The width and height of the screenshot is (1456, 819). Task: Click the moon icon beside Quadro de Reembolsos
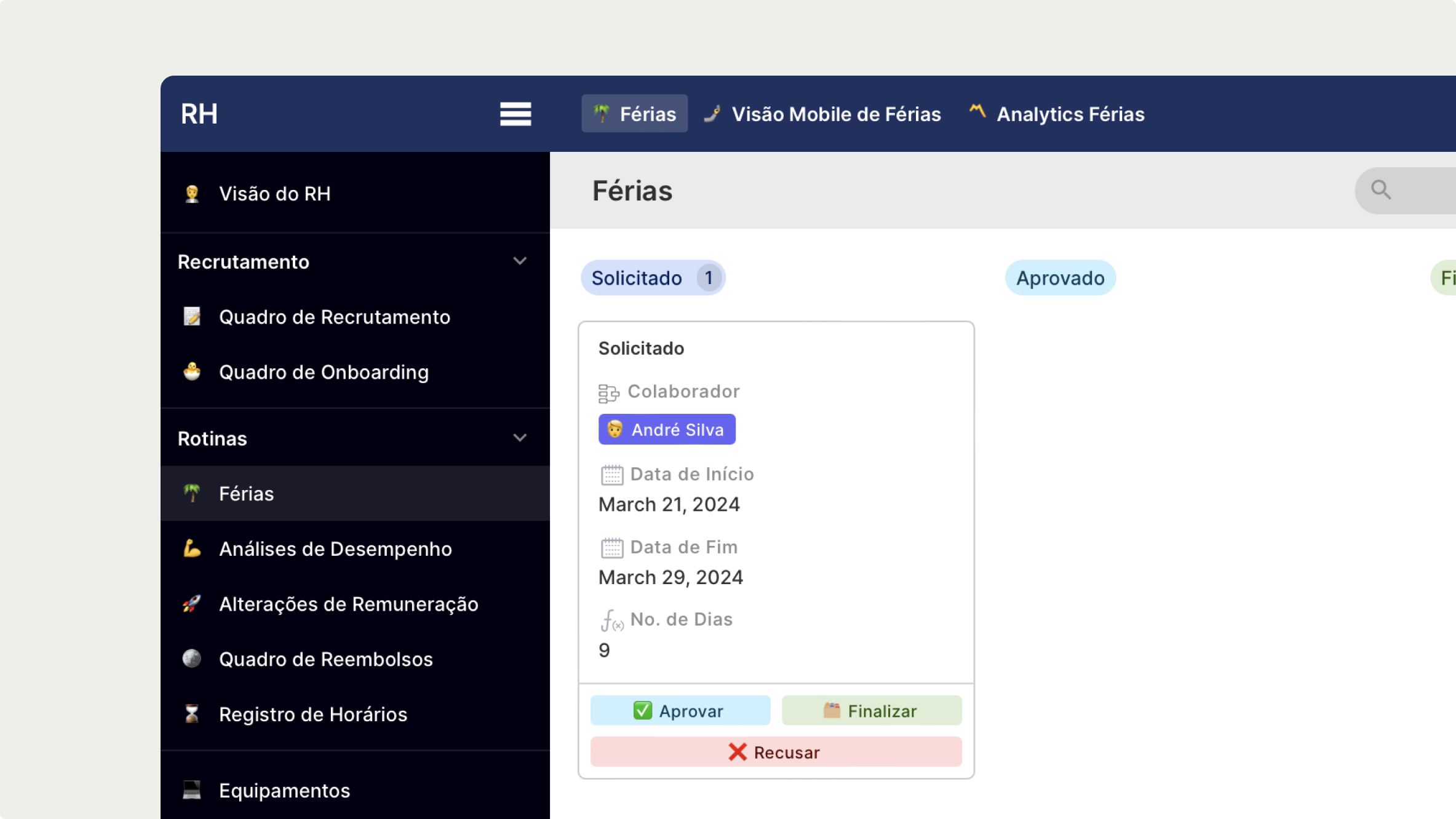192,659
